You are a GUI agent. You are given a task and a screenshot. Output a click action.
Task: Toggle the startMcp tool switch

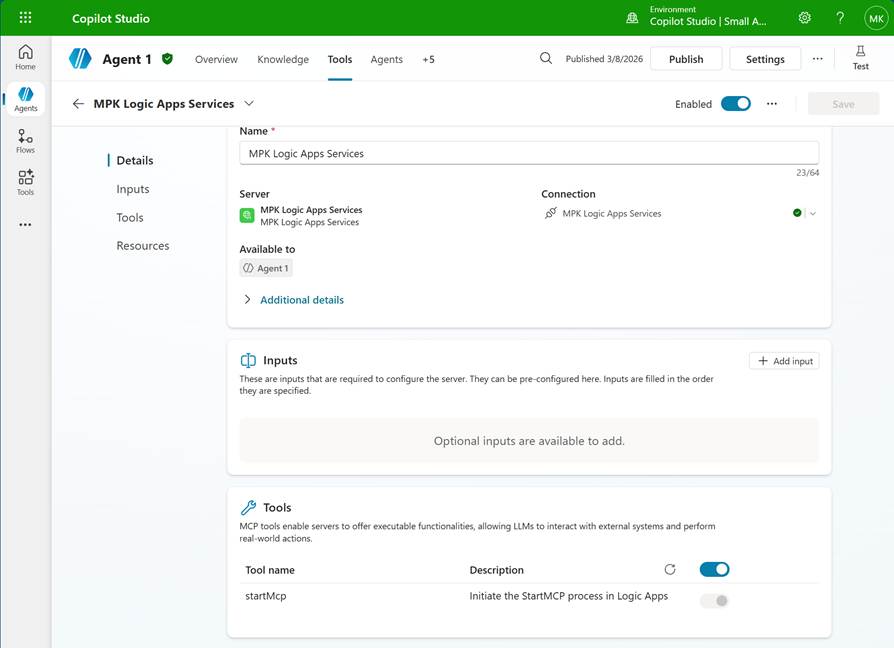coord(714,600)
